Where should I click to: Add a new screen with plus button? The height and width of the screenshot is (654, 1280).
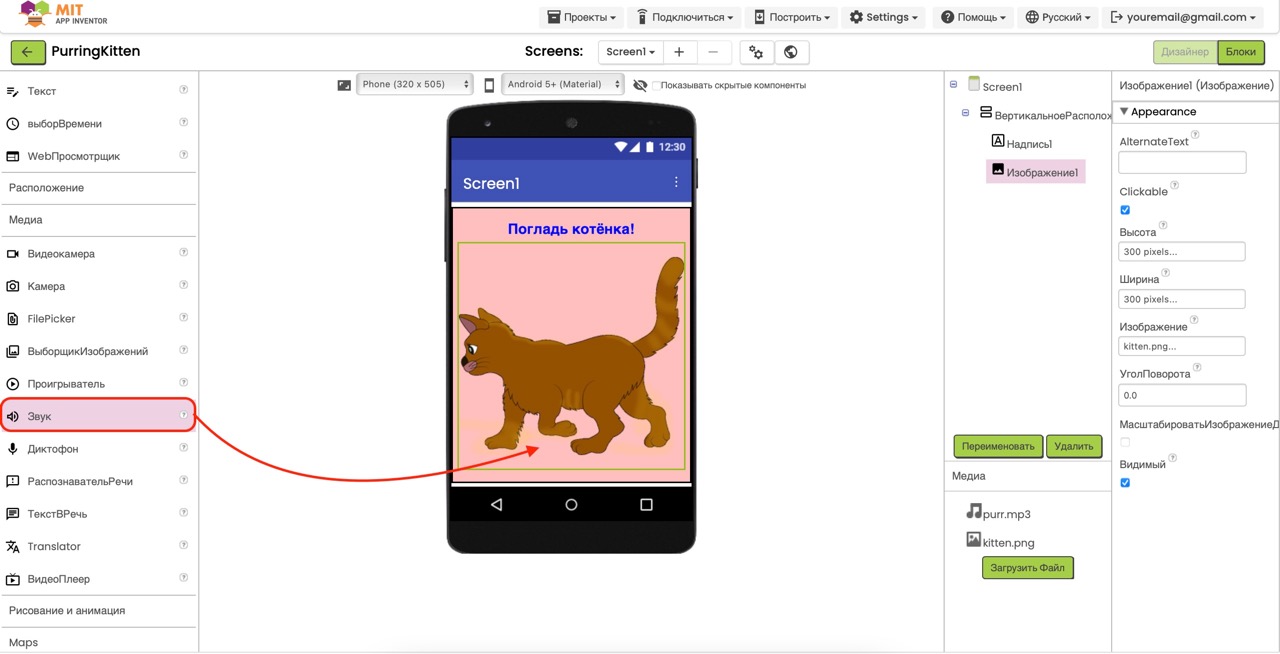tap(679, 52)
